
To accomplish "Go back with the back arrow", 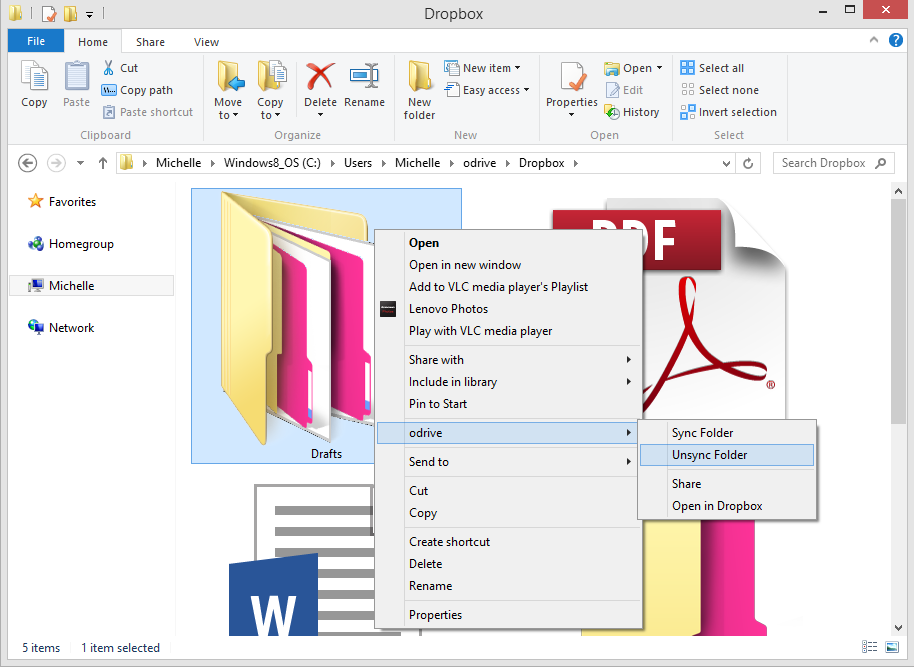I will (x=27, y=163).
